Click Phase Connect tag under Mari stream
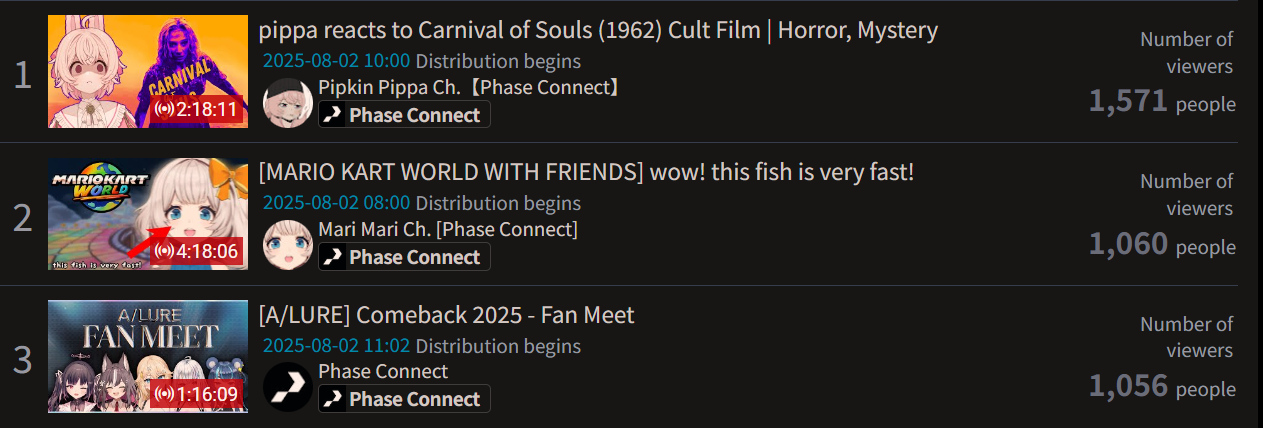The height and width of the screenshot is (428, 1263). pyautogui.click(x=404, y=257)
